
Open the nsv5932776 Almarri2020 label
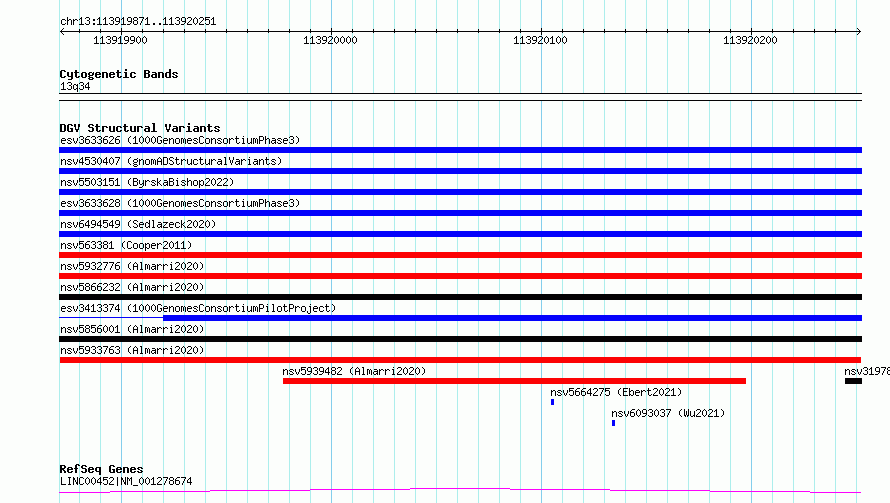pos(132,266)
